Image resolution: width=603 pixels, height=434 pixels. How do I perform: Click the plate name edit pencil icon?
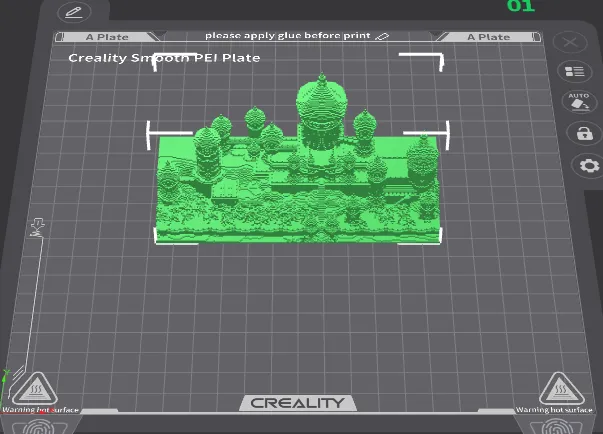click(x=74, y=12)
